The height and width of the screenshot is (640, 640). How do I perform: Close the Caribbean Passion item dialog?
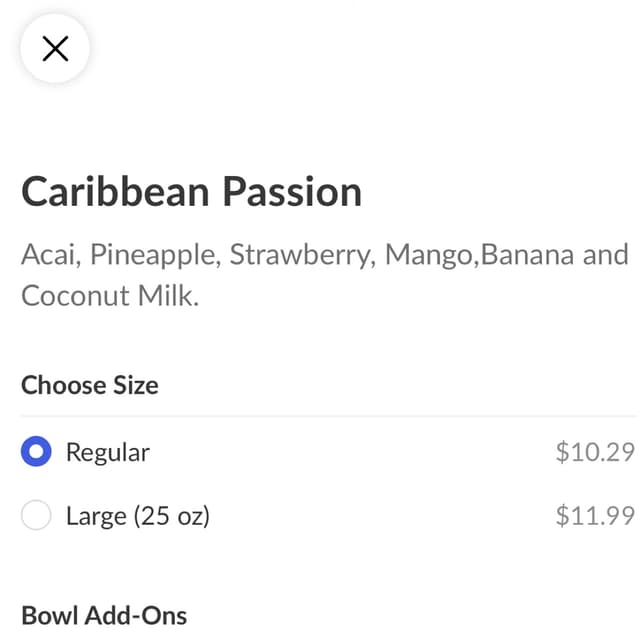pyautogui.click(x=55, y=48)
